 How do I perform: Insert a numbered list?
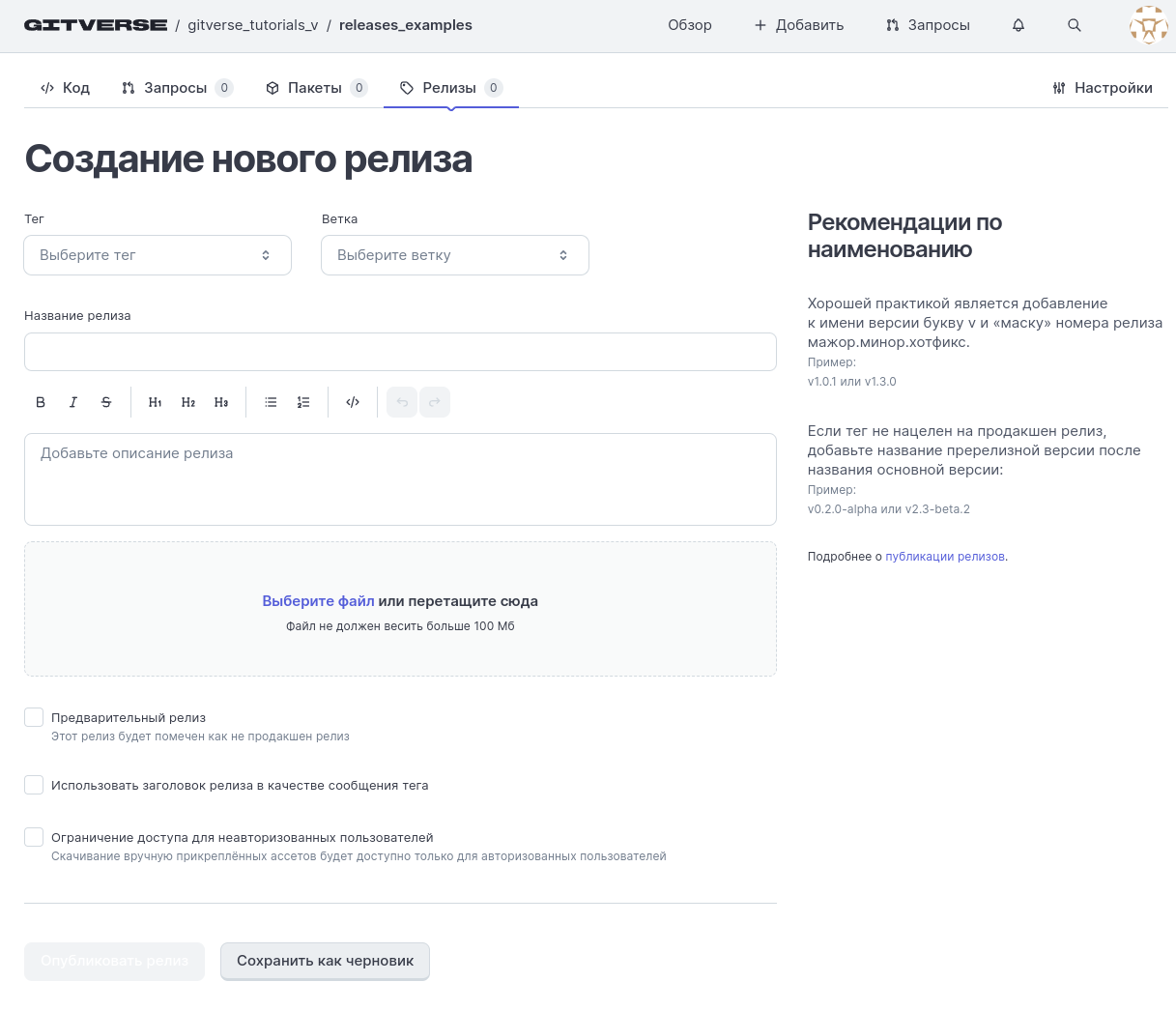tap(303, 402)
